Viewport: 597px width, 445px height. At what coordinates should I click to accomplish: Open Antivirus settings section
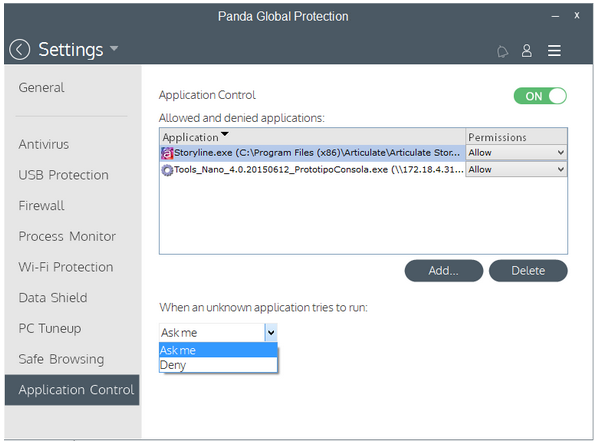click(x=44, y=144)
